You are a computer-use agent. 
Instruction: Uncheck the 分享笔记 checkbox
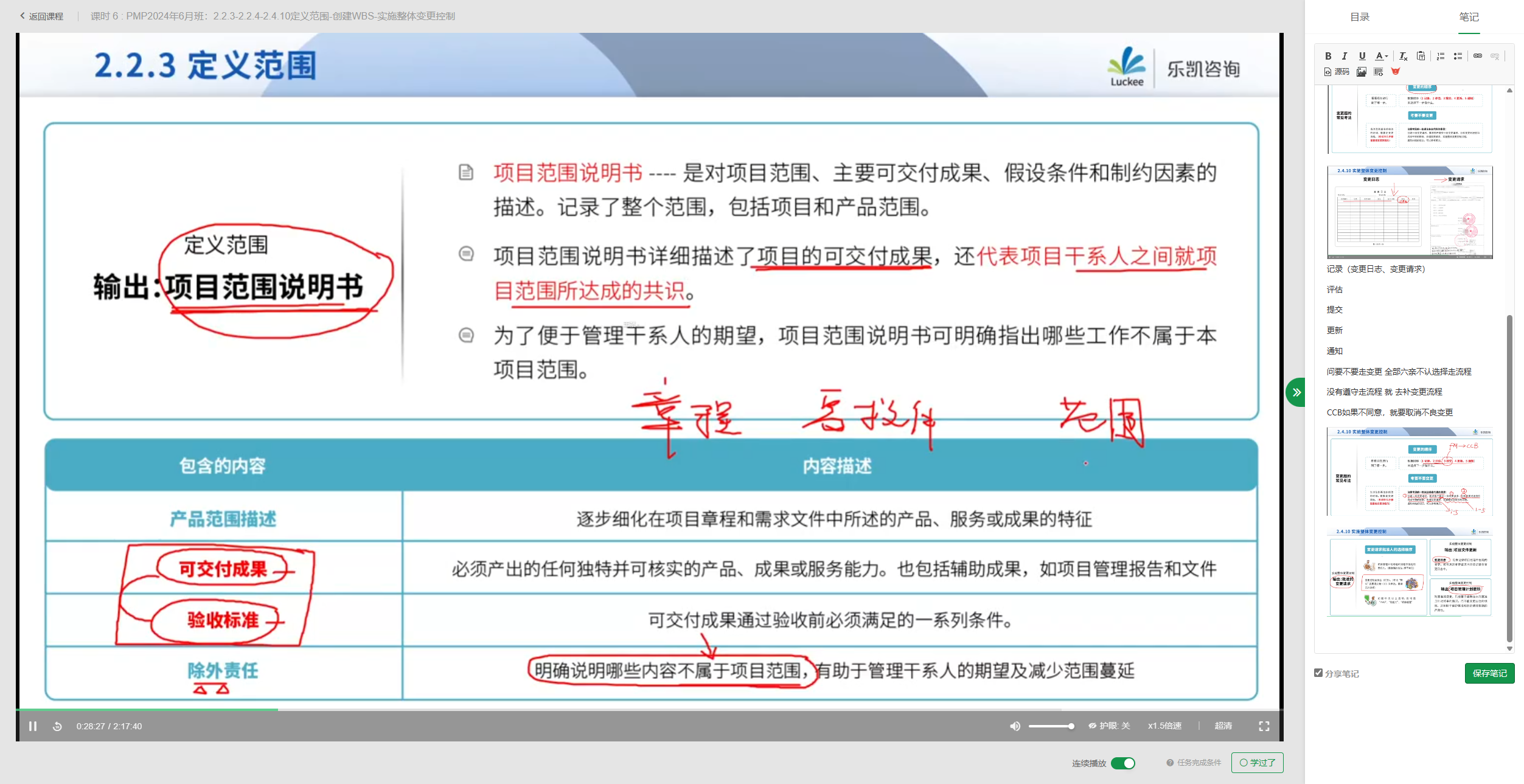click(x=1318, y=673)
